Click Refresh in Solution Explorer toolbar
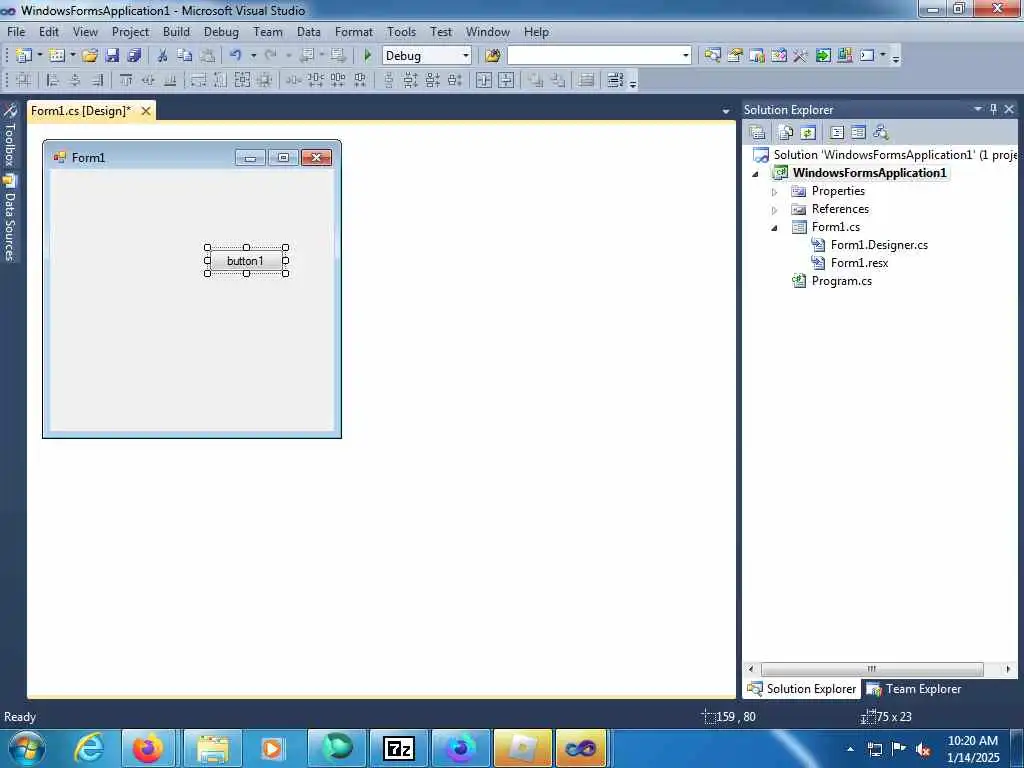 (808, 133)
